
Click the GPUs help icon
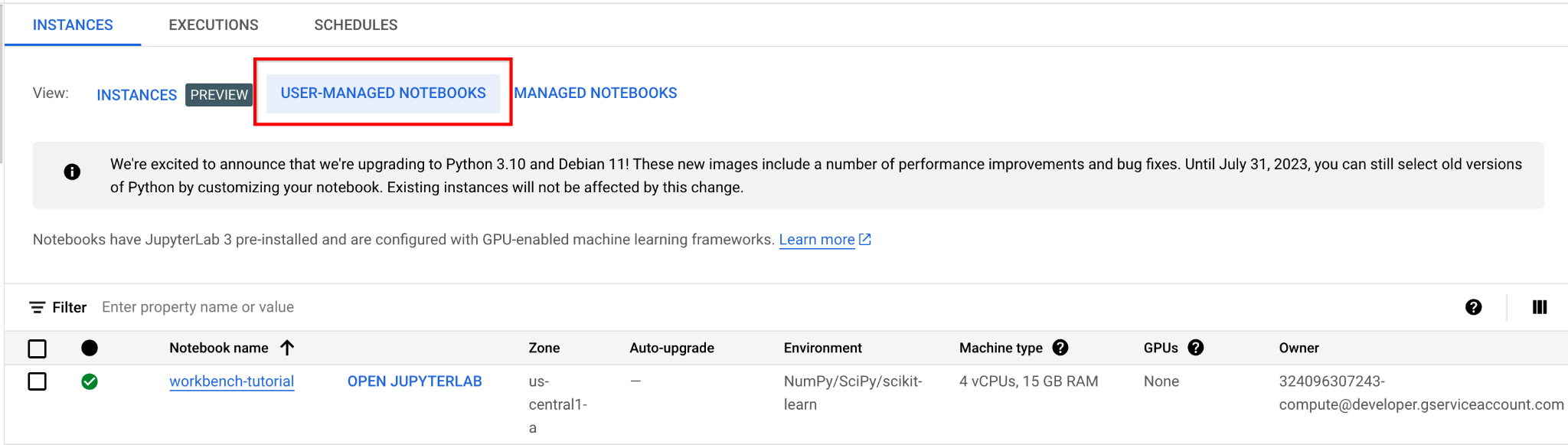coord(1196,348)
